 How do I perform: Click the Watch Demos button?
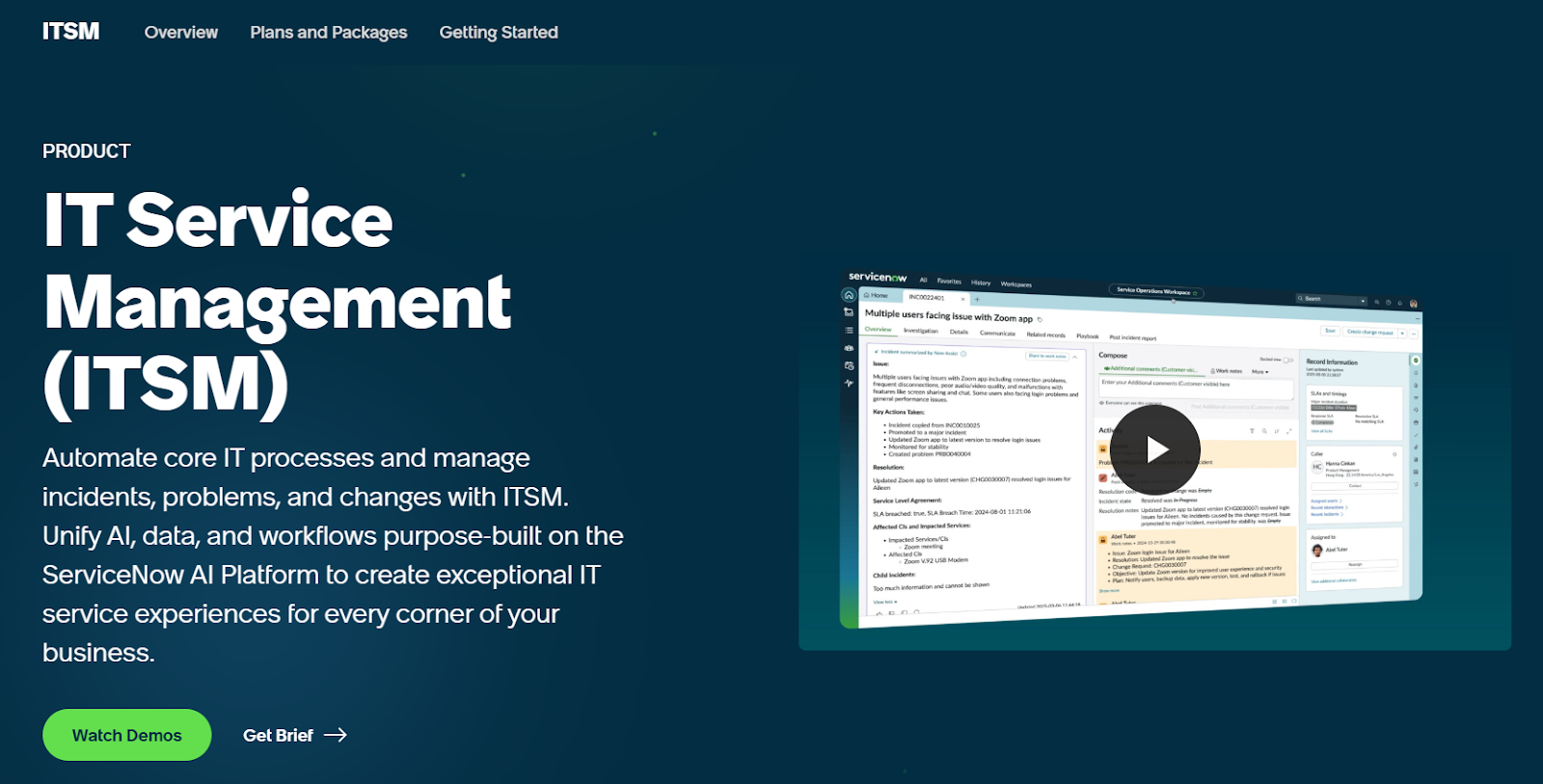click(126, 735)
